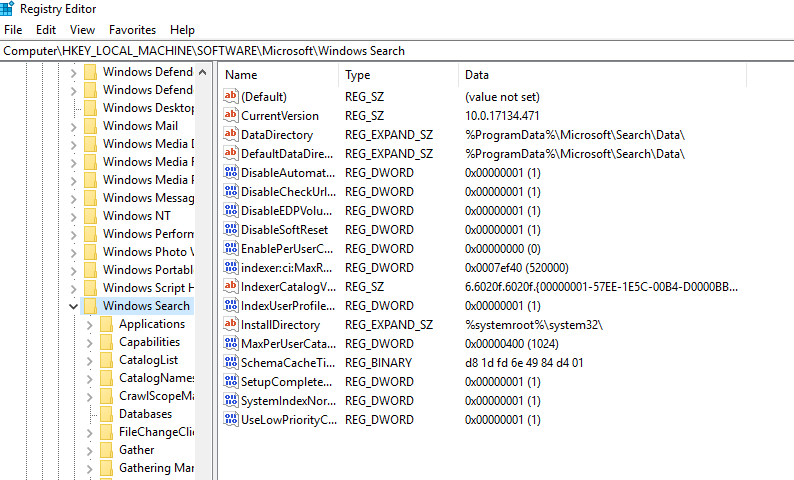794x480 pixels.
Task: Click the folder icon of Windows NT key
Action: (x=90, y=216)
